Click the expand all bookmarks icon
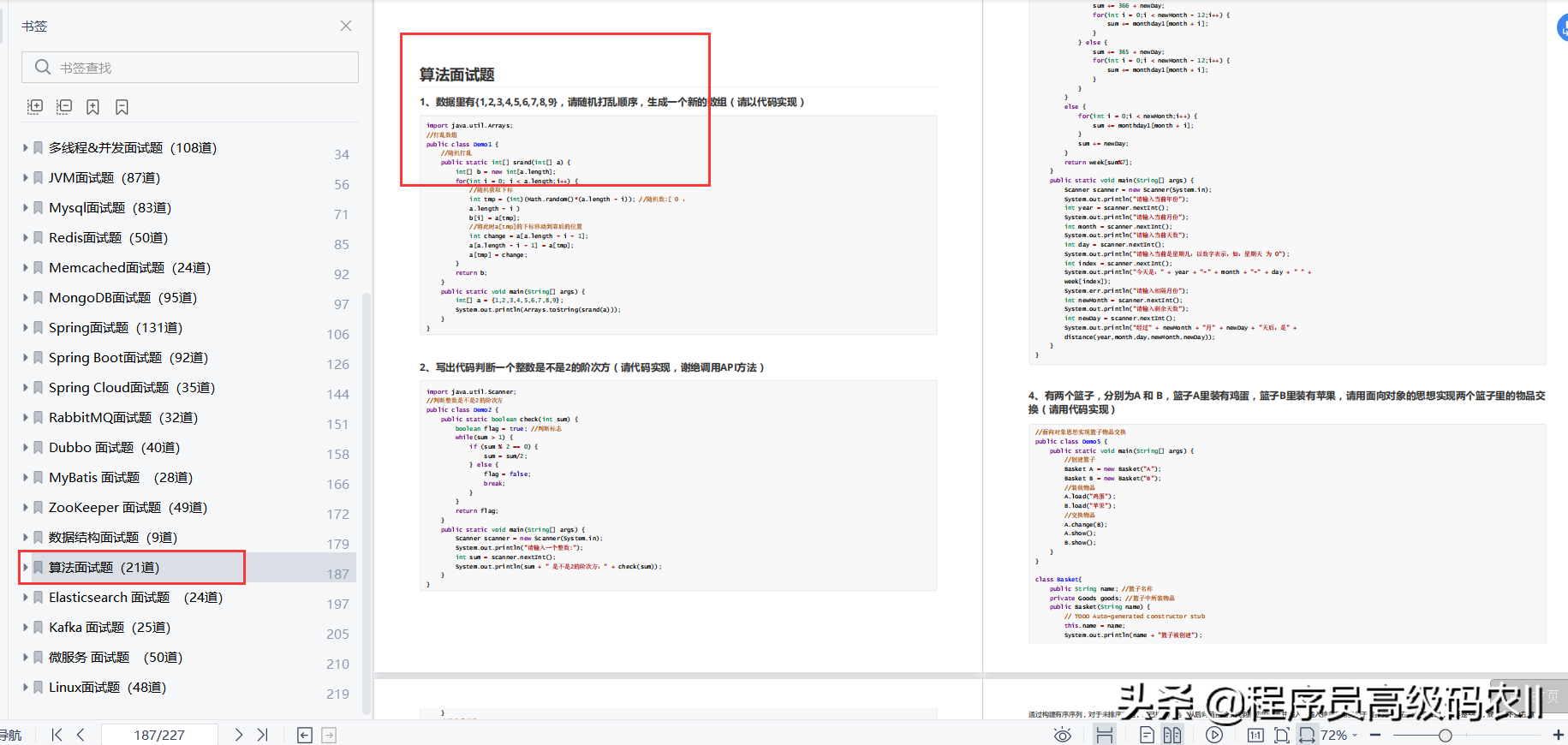The width and height of the screenshot is (1568, 745). coord(35,107)
